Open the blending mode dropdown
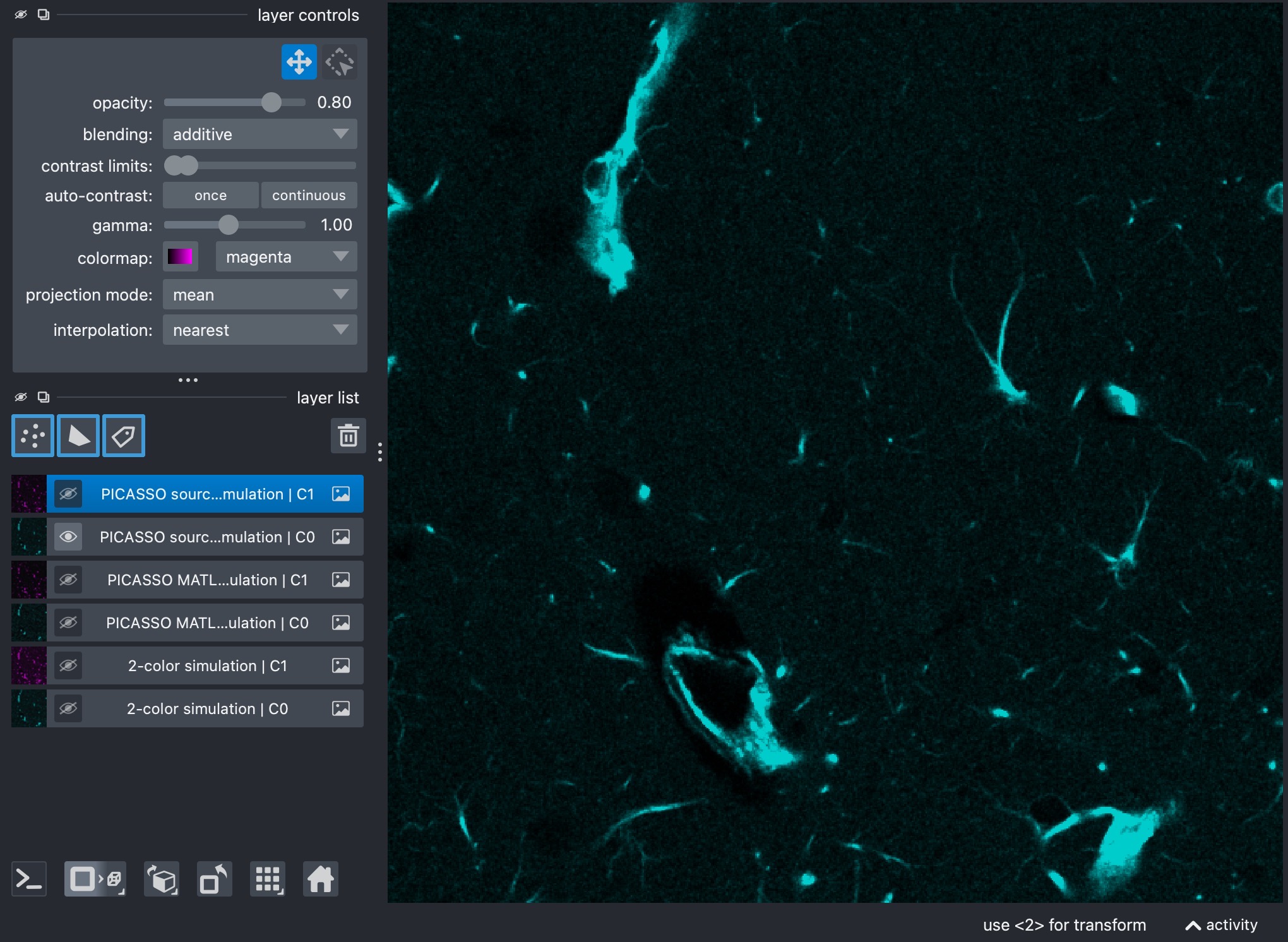The height and width of the screenshot is (942, 1288). (260, 134)
